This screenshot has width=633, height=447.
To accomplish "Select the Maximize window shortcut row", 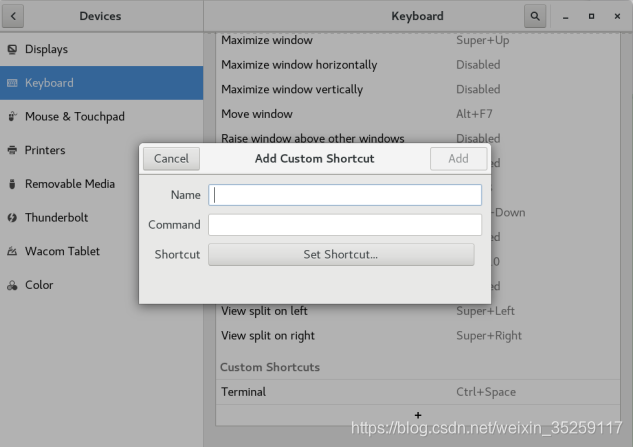I will (x=418, y=40).
